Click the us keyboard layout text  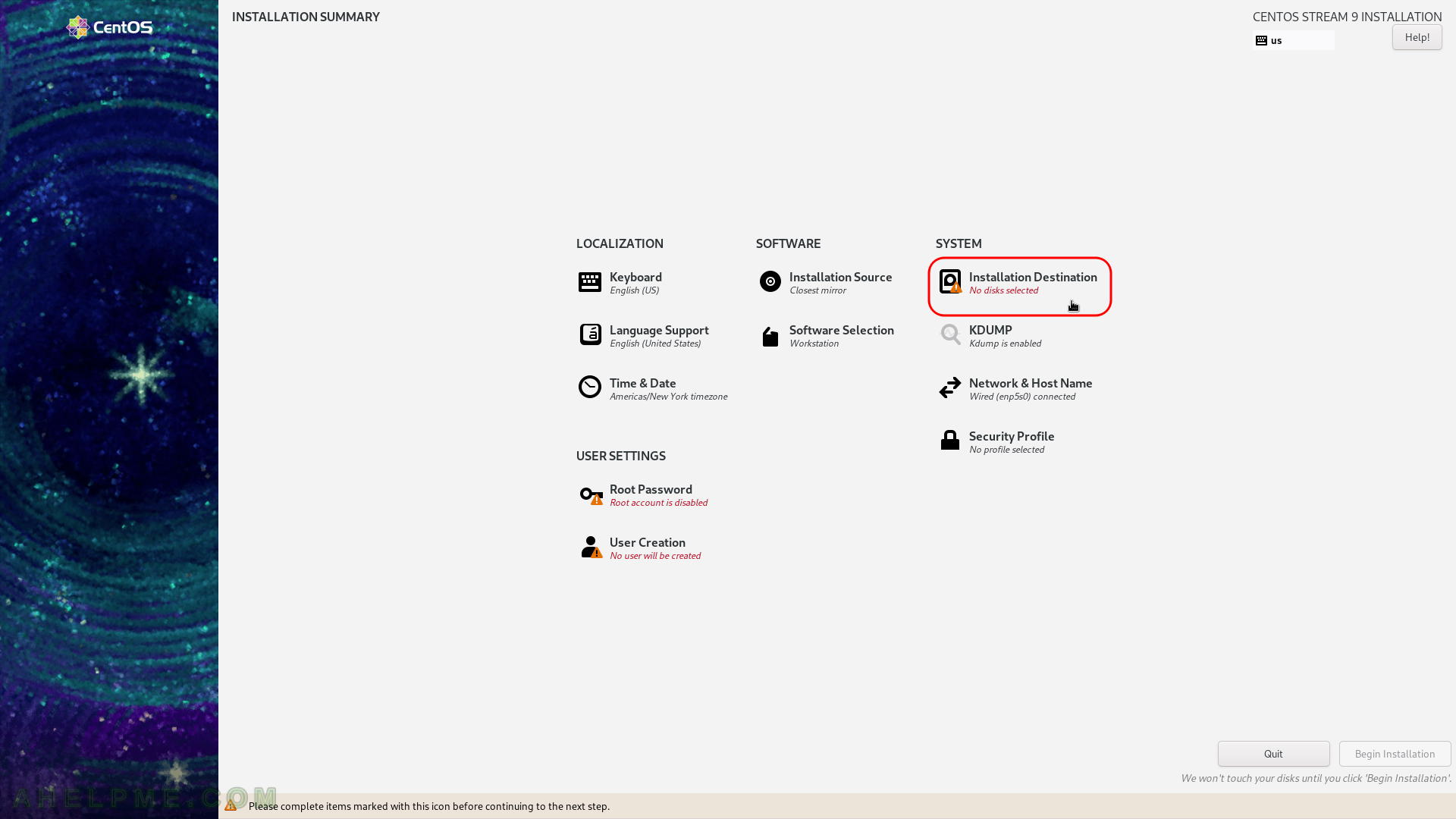(x=1276, y=41)
